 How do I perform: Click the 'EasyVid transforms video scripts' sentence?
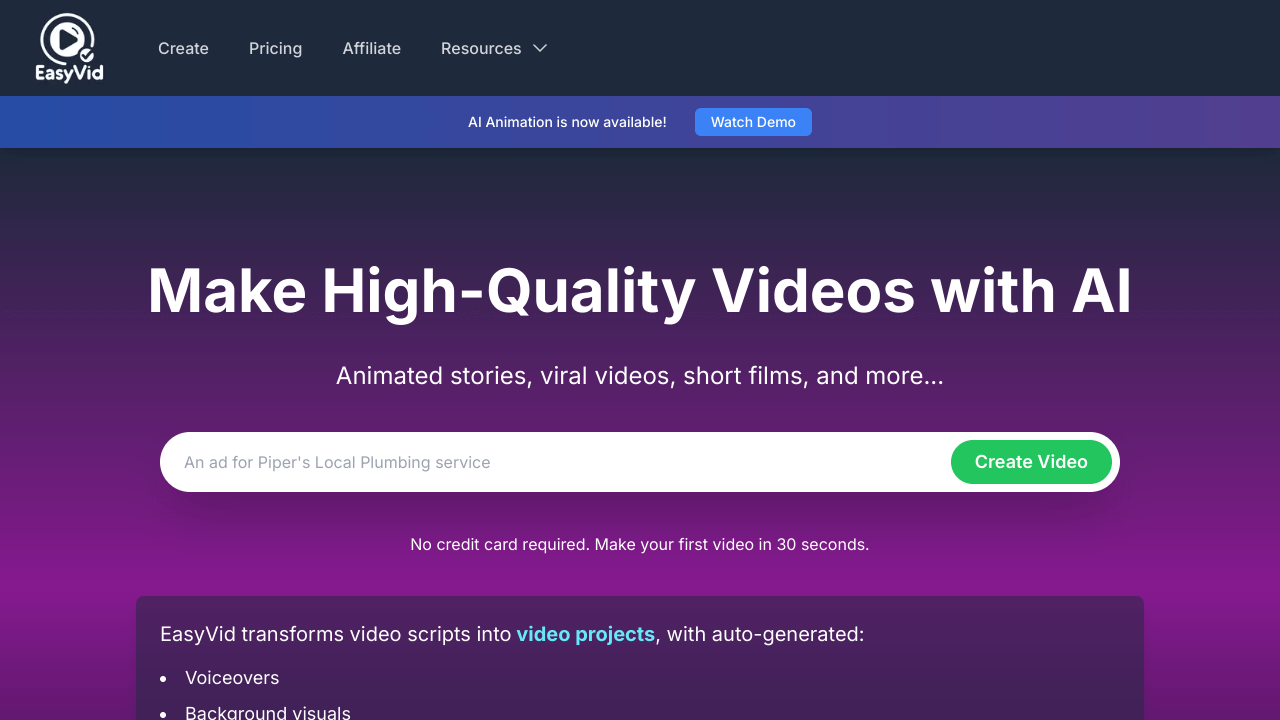point(336,634)
